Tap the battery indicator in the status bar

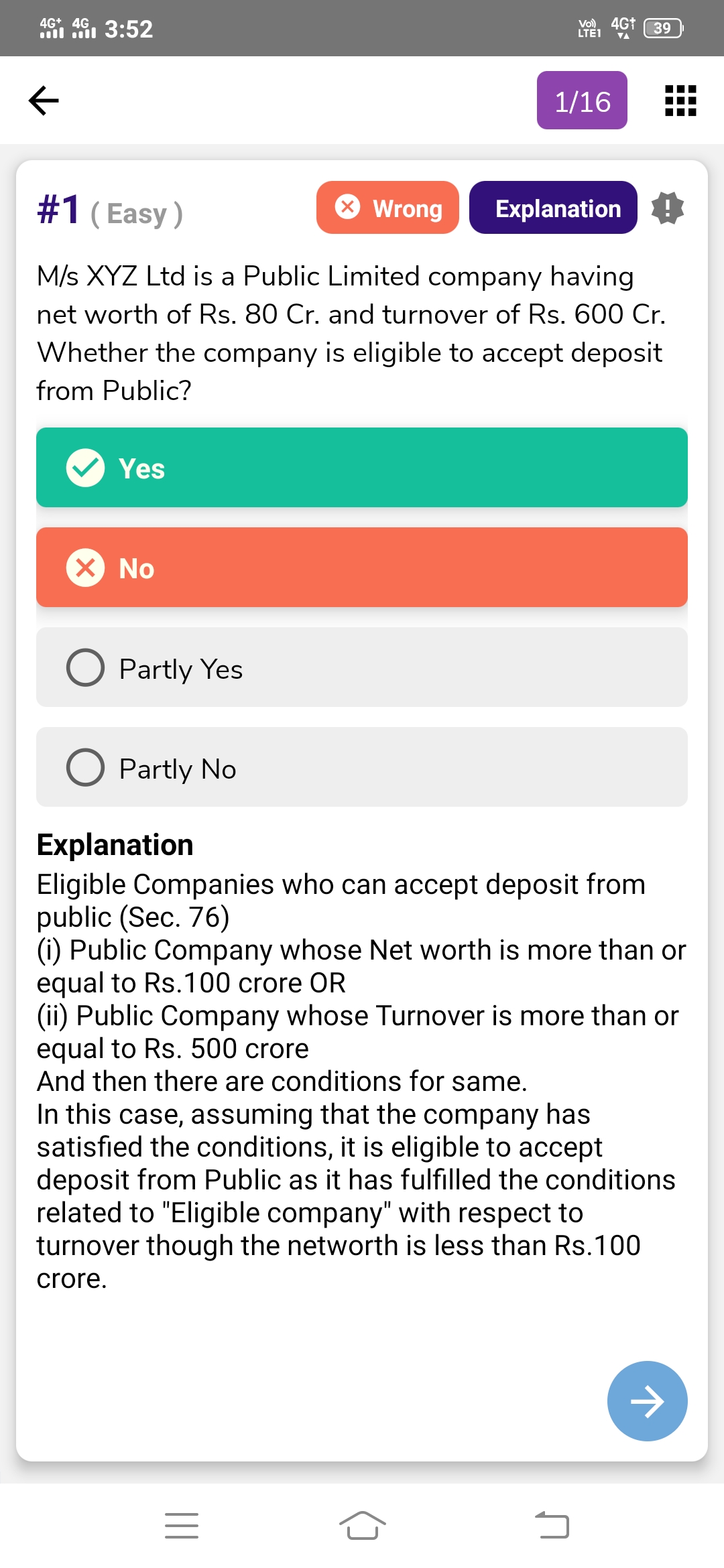point(662,28)
